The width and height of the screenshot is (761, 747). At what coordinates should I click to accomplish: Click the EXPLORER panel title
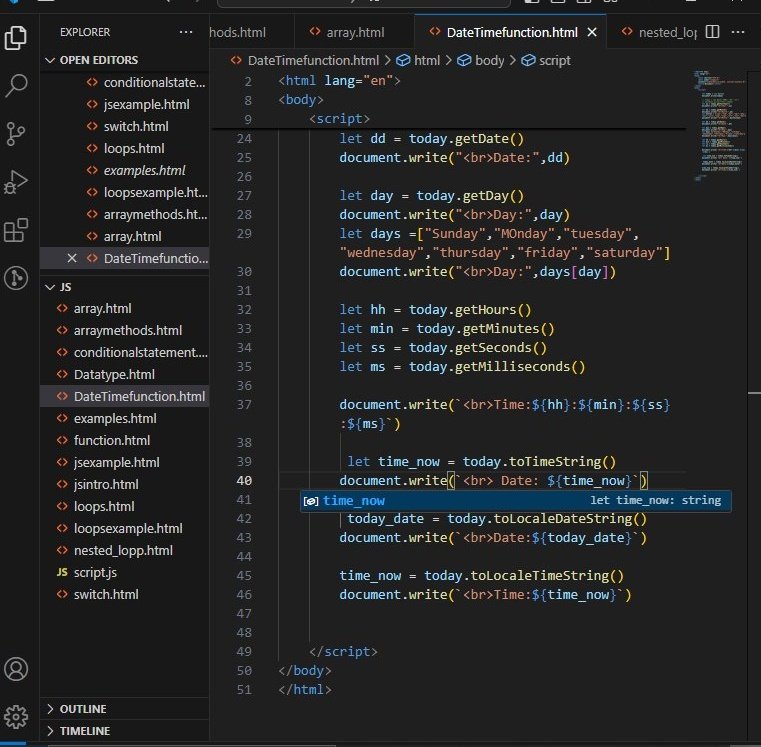click(85, 32)
